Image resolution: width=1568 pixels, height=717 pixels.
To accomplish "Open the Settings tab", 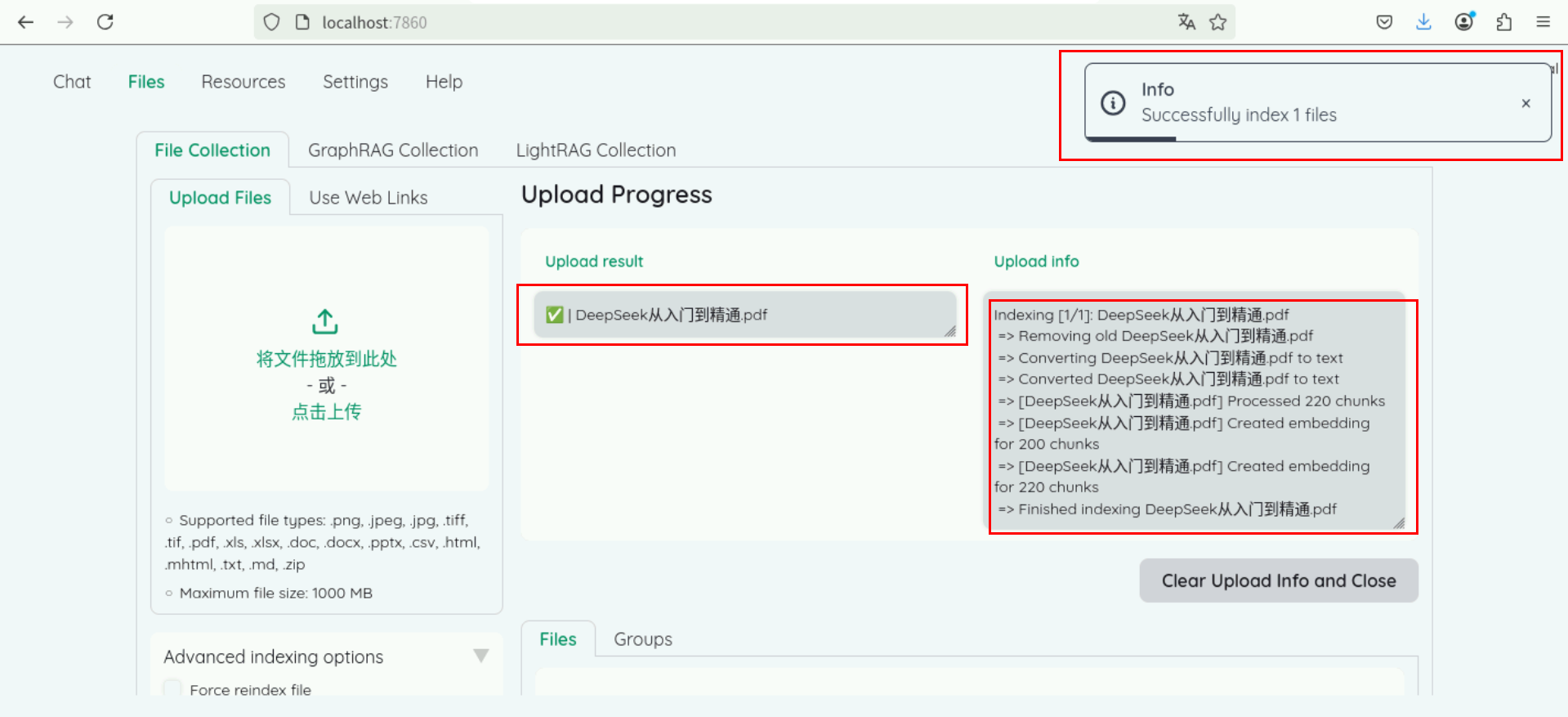I will 355,82.
